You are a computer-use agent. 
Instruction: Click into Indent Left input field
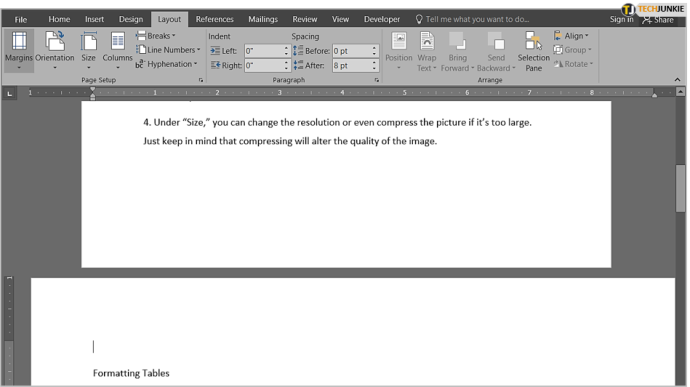(264, 51)
